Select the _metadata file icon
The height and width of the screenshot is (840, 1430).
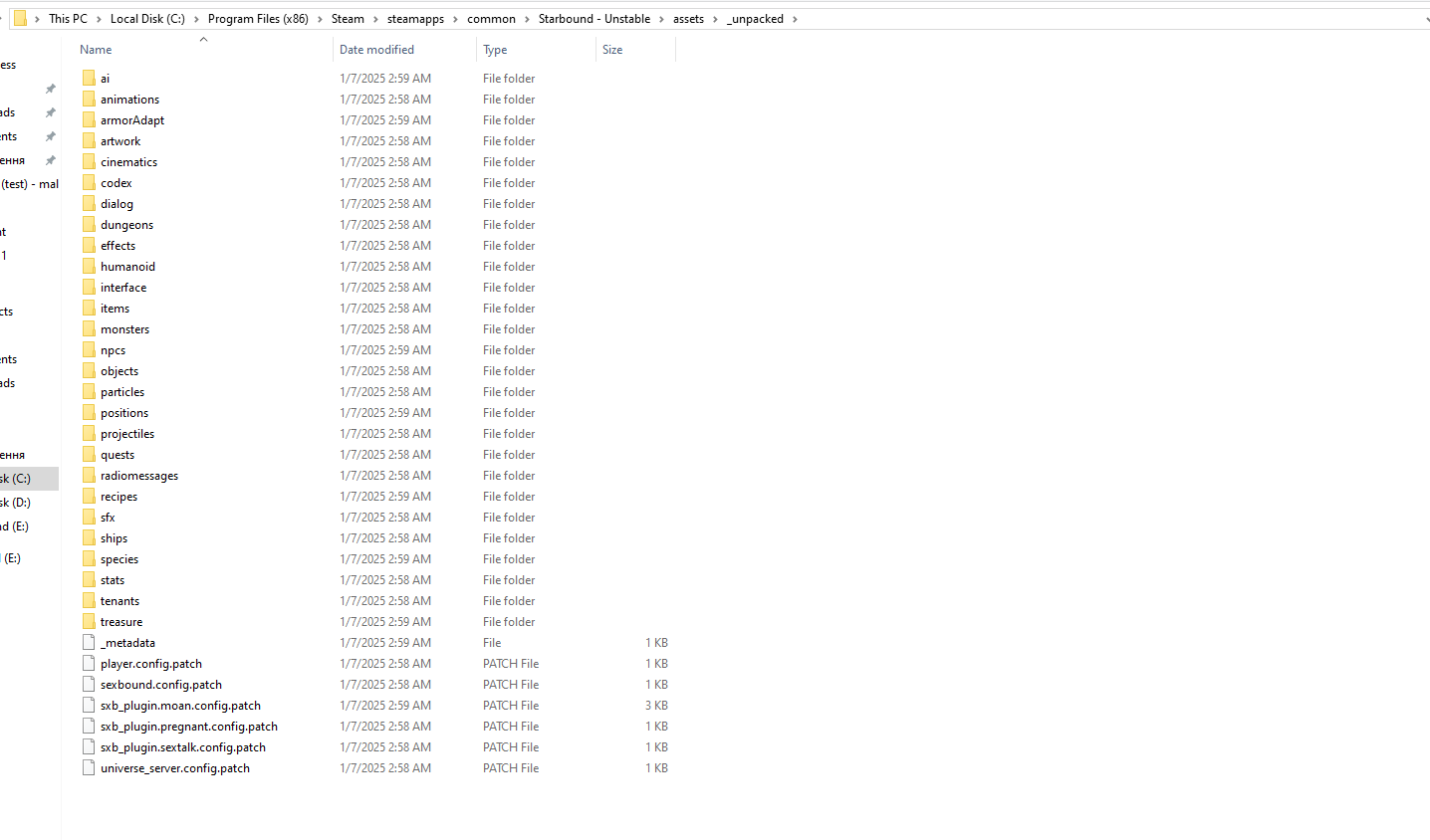[89, 643]
